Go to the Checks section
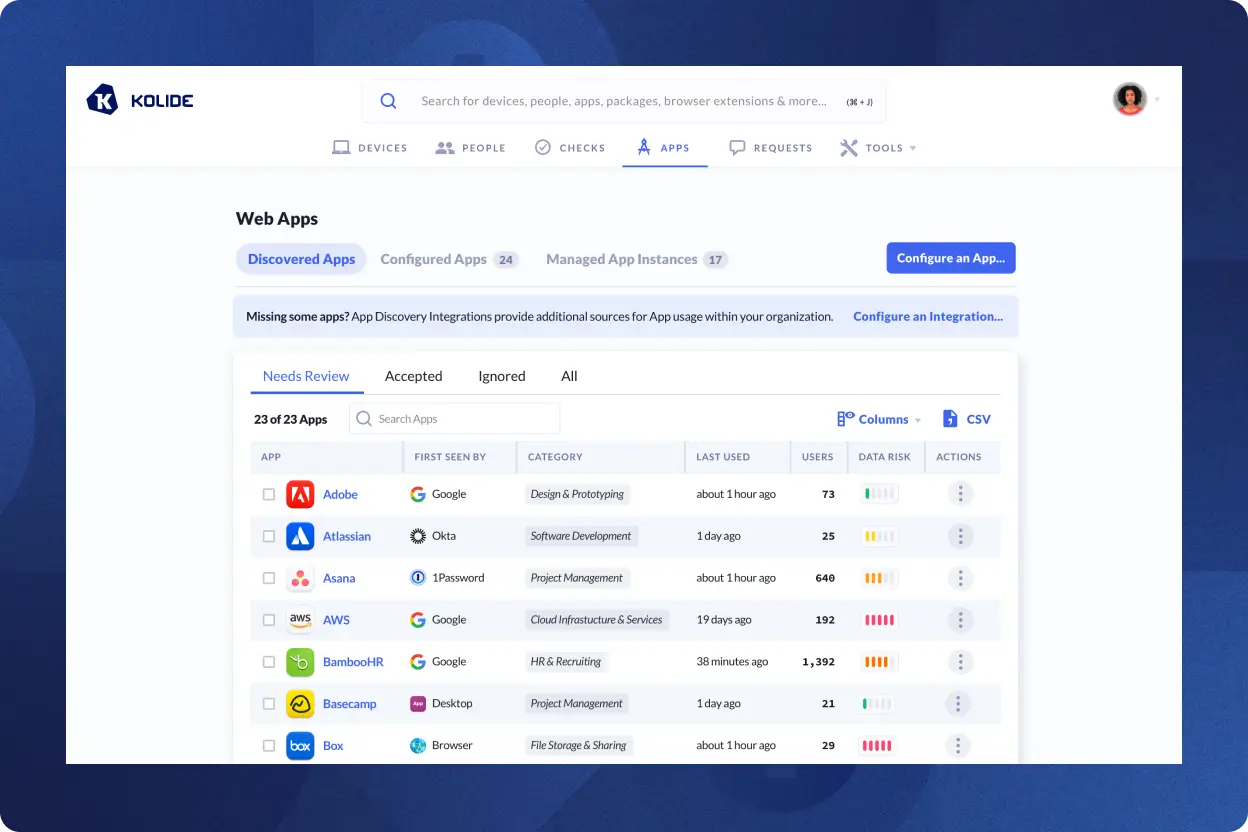This screenshot has width=1248, height=832. (x=570, y=148)
